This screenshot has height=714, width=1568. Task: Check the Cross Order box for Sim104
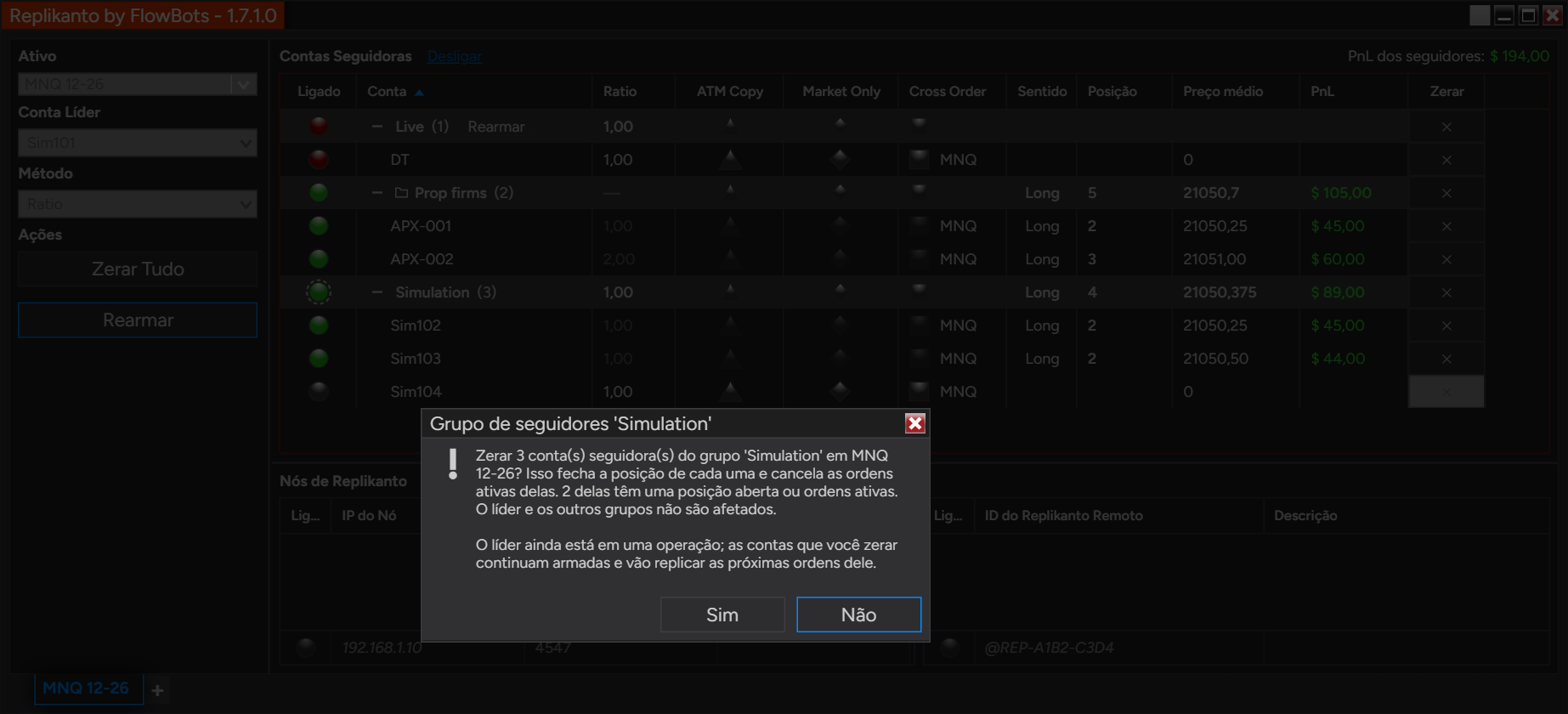click(919, 391)
